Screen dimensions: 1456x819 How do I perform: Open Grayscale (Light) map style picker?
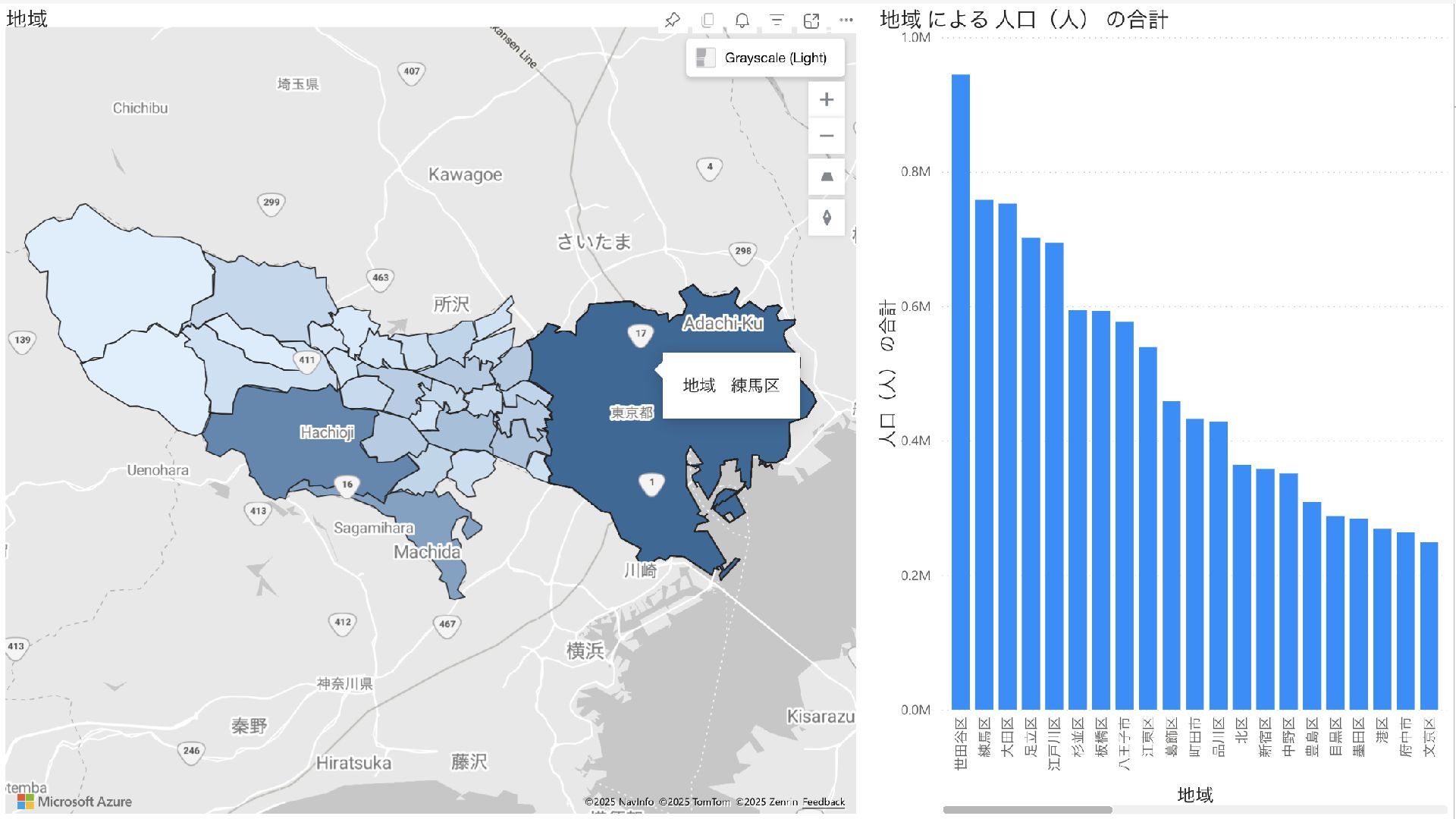[765, 58]
